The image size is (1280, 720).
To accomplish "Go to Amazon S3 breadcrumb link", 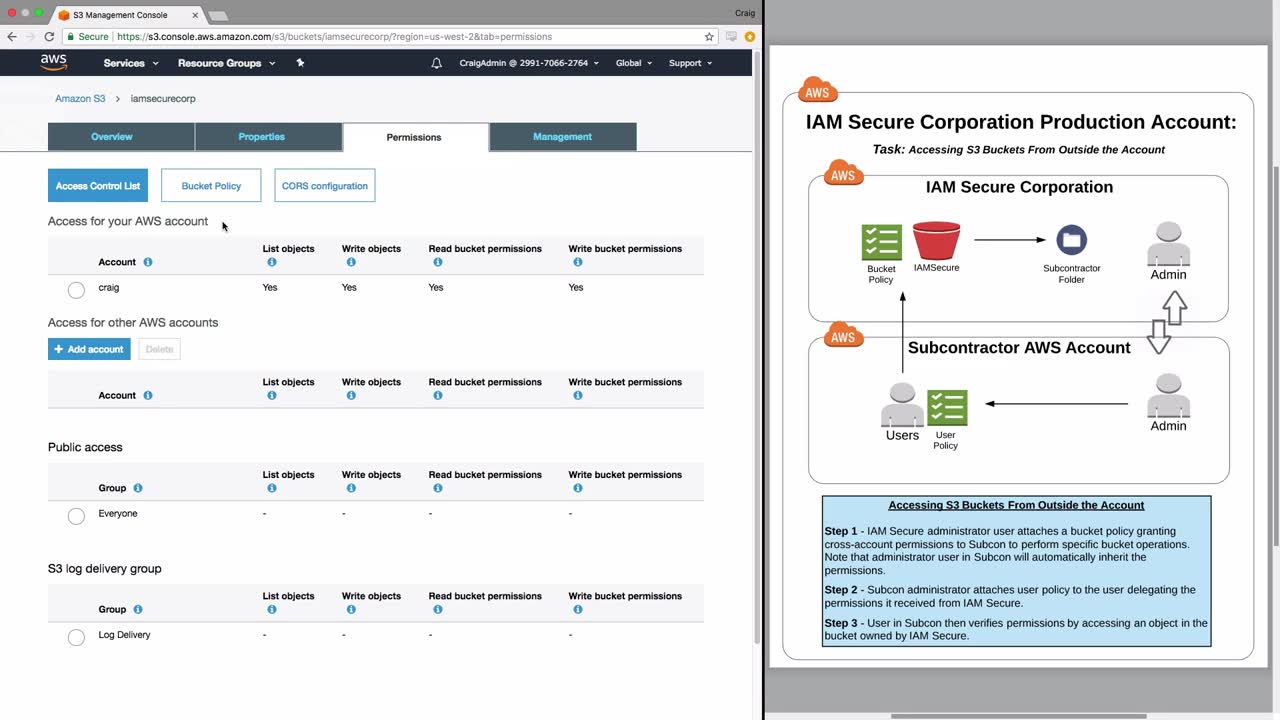I will click(80, 99).
